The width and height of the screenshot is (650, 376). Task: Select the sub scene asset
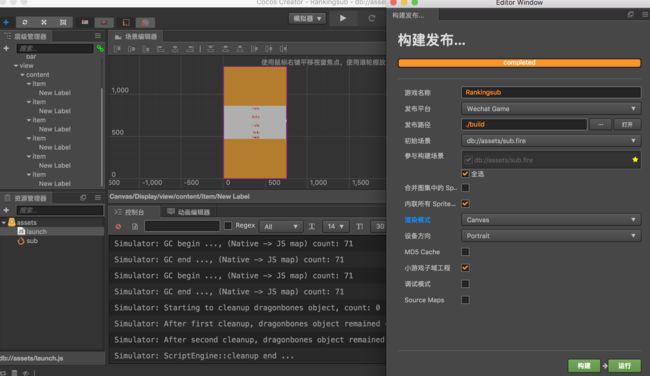(27, 241)
